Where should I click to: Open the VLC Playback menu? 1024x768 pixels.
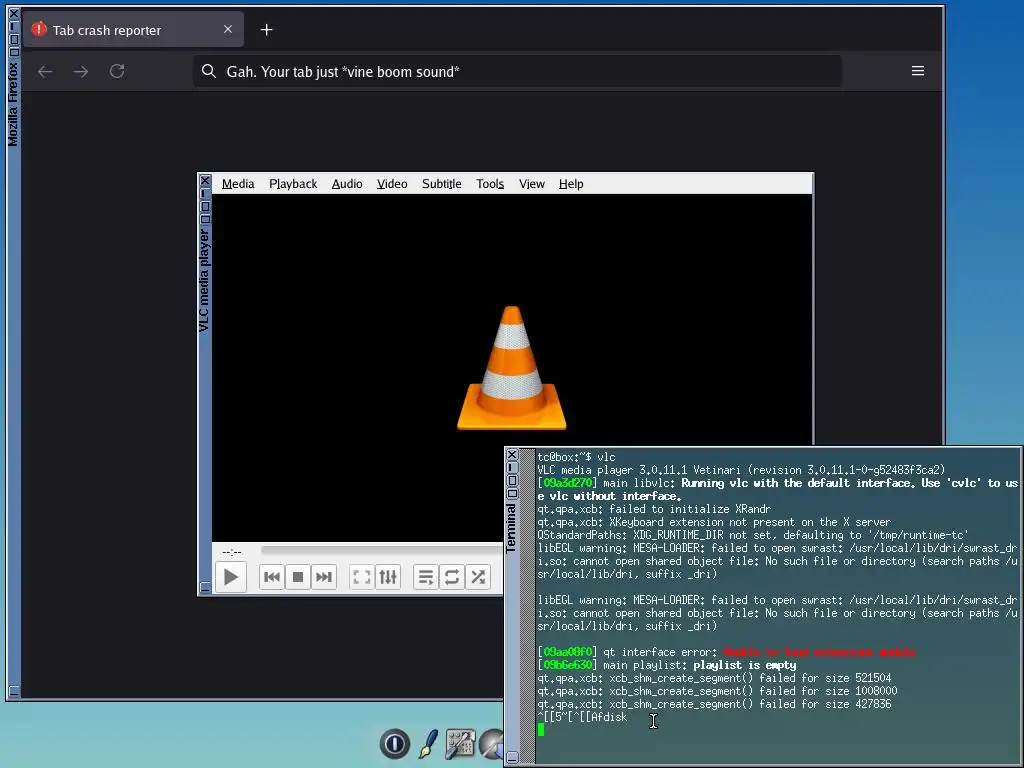tap(293, 184)
